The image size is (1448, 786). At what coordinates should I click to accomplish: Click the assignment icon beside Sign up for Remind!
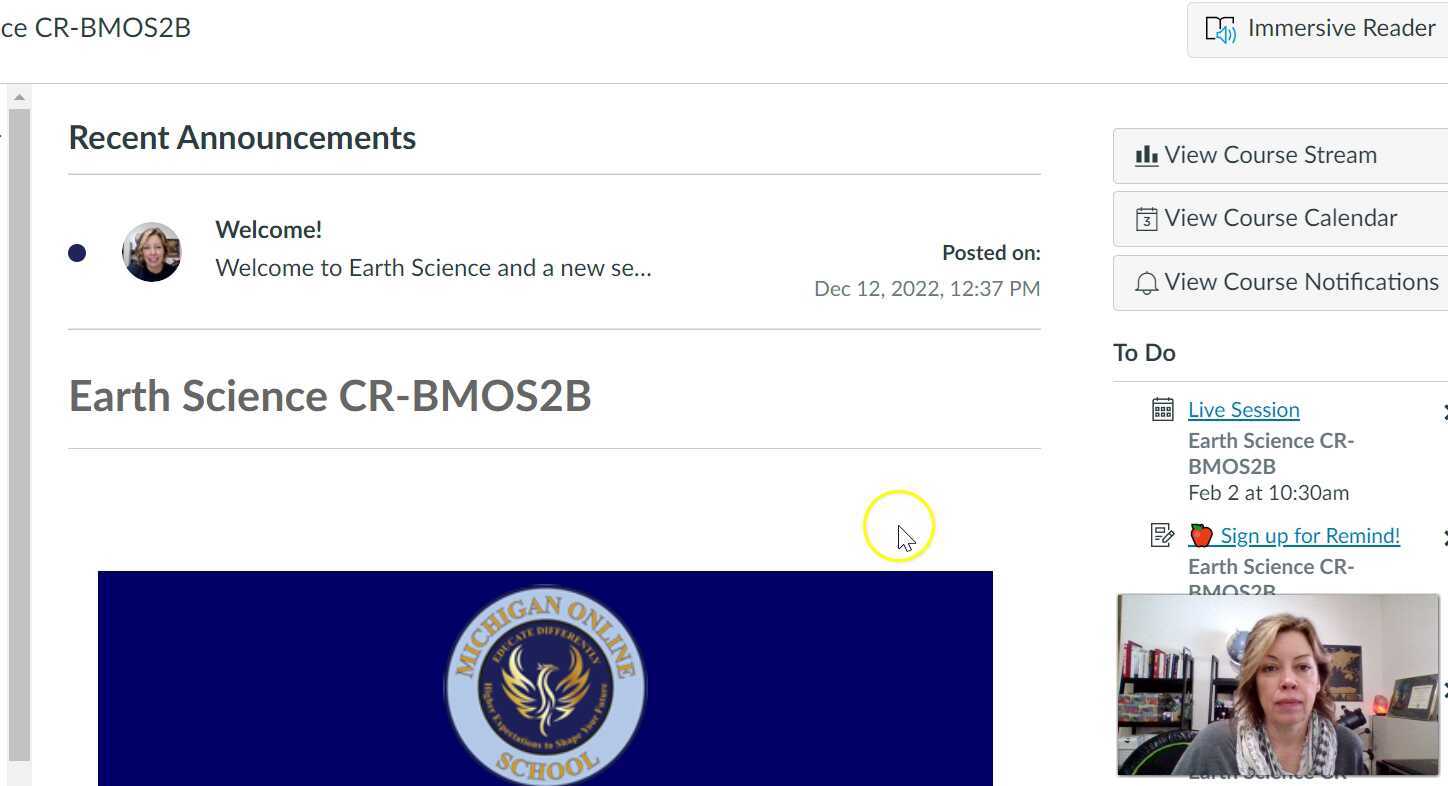(1162, 535)
